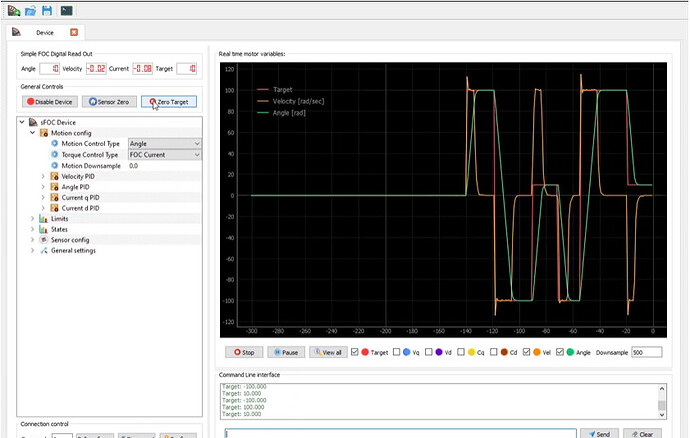Click the red Target color dot
The height and width of the screenshot is (438, 690).
[x=365, y=352]
